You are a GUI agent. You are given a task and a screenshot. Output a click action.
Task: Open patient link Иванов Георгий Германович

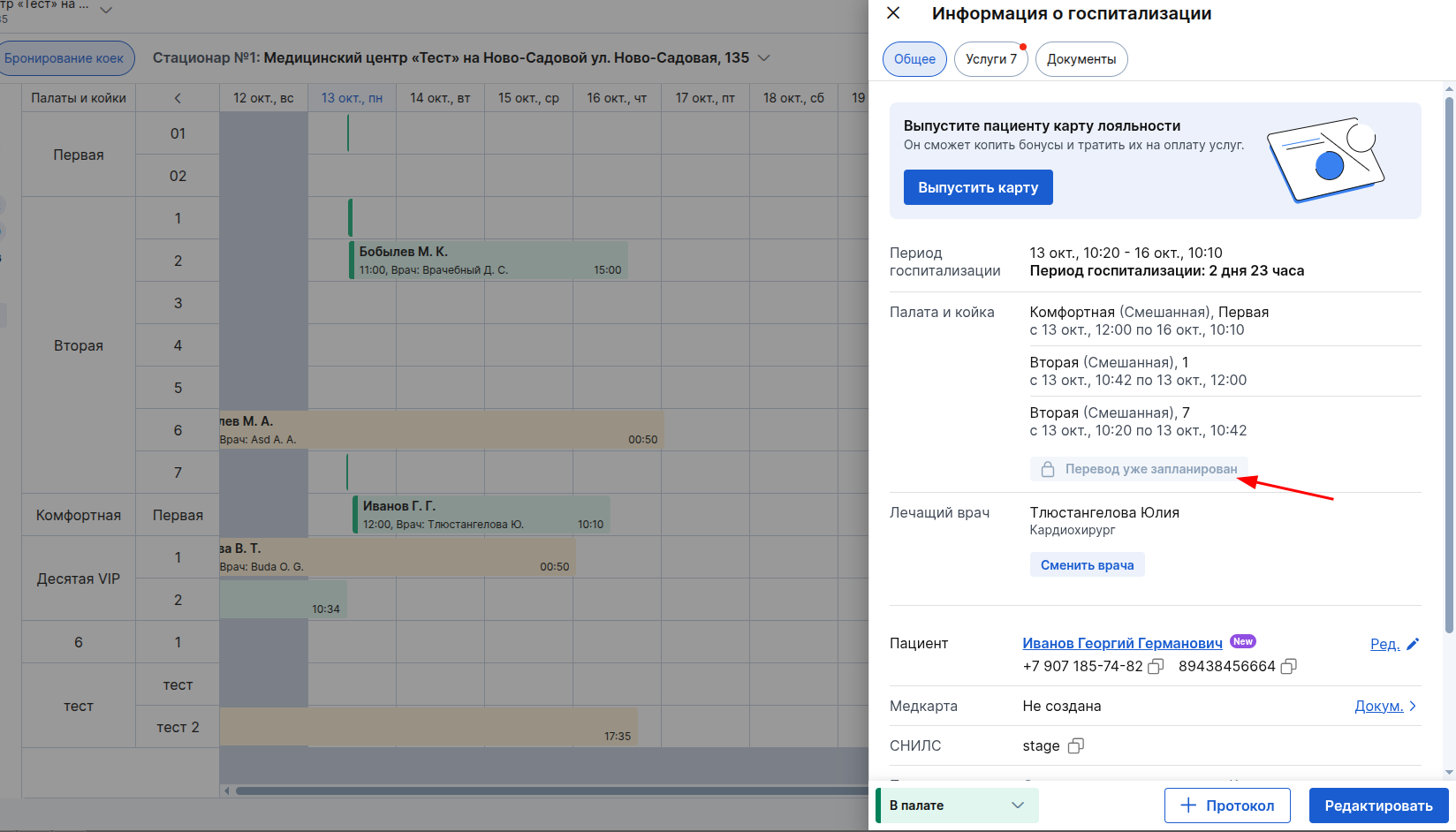(x=1122, y=644)
